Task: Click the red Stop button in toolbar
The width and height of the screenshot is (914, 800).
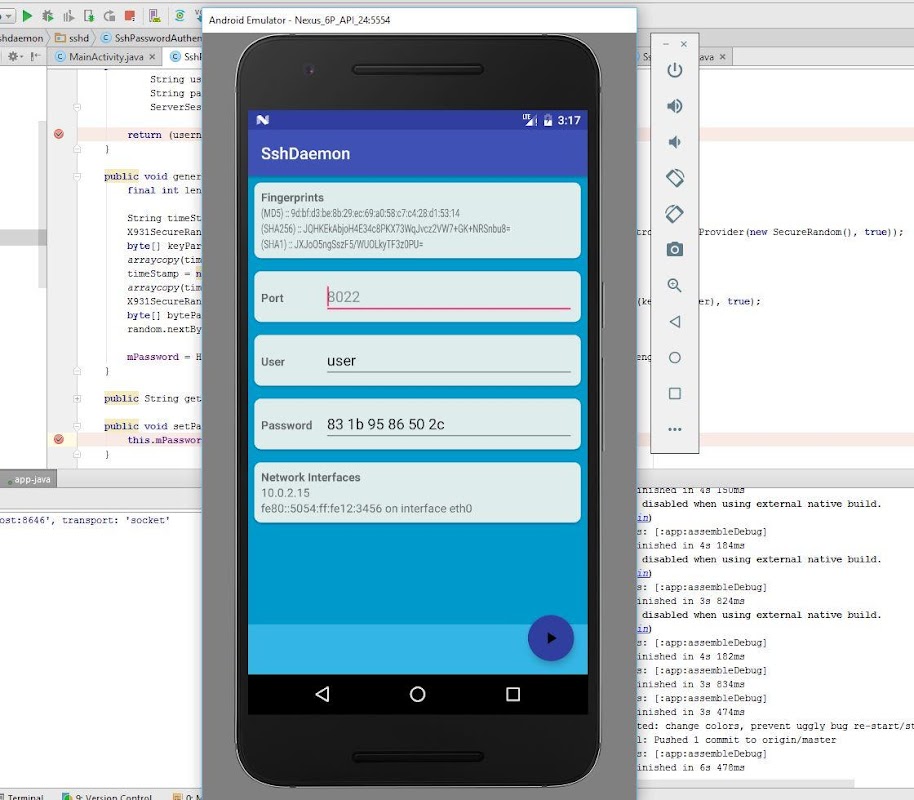Action: [129, 16]
